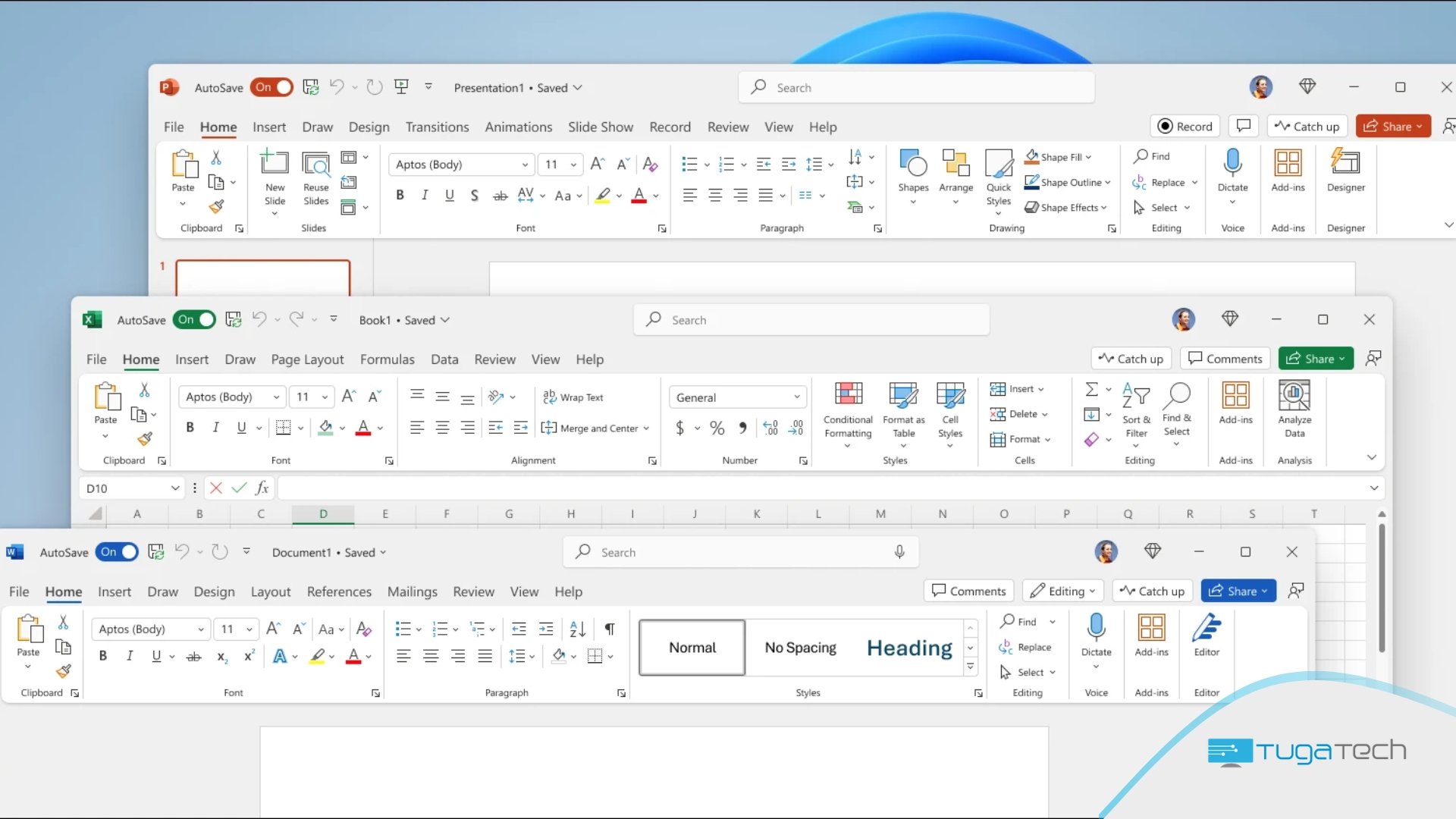Click Comments button in Excel
The height and width of the screenshot is (819, 1456).
point(1225,359)
